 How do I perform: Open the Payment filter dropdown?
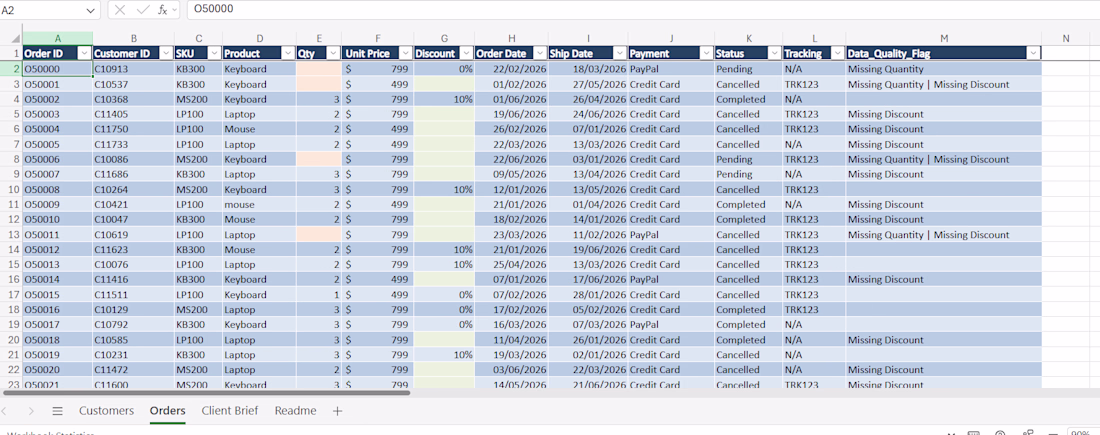coord(706,53)
